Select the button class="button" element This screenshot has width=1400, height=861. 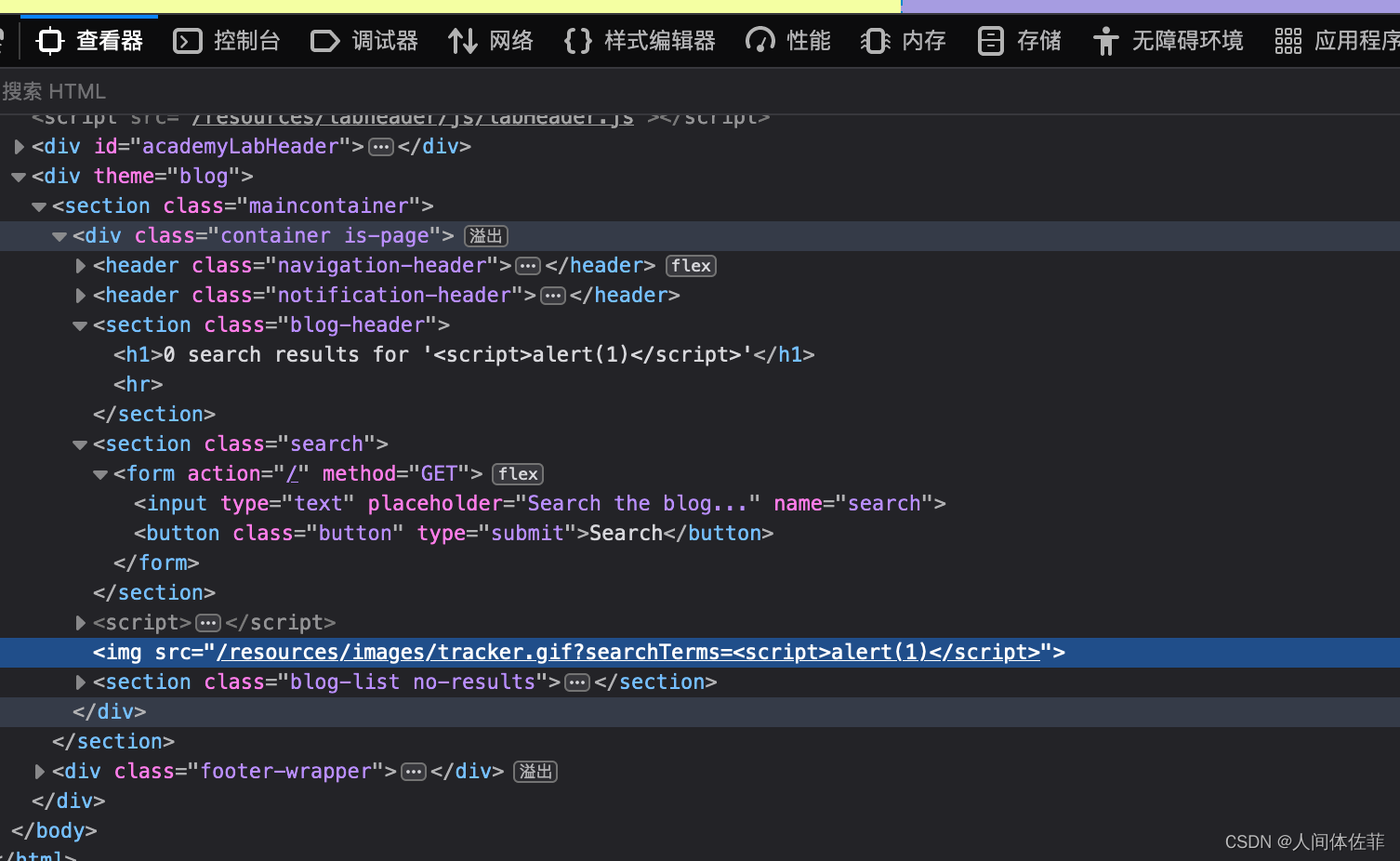tap(454, 534)
